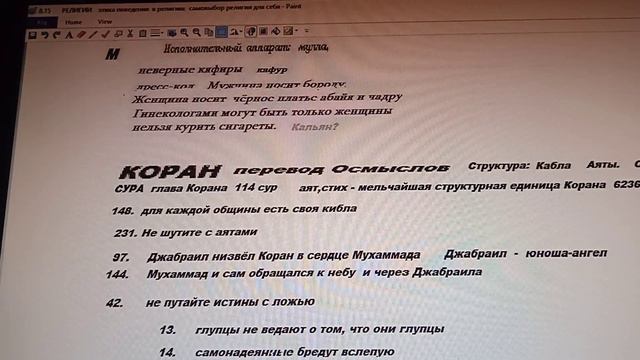The image size is (640, 360).
Task: Click the line 'Не шутите с аятами'
Action: coord(199,232)
